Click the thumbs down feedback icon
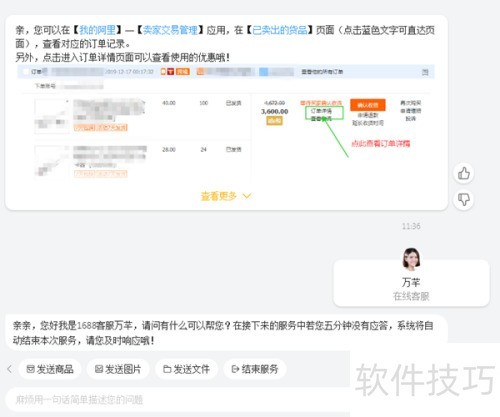Screen dimensions: 500x417 464,199
